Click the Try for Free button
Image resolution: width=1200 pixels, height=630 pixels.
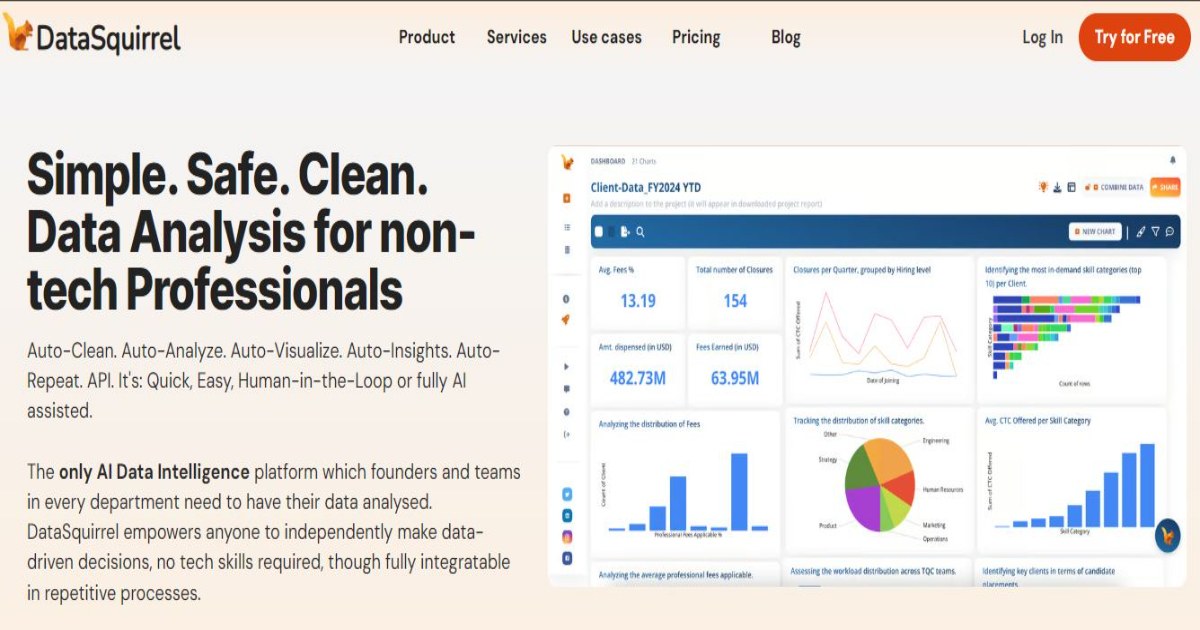point(1134,37)
